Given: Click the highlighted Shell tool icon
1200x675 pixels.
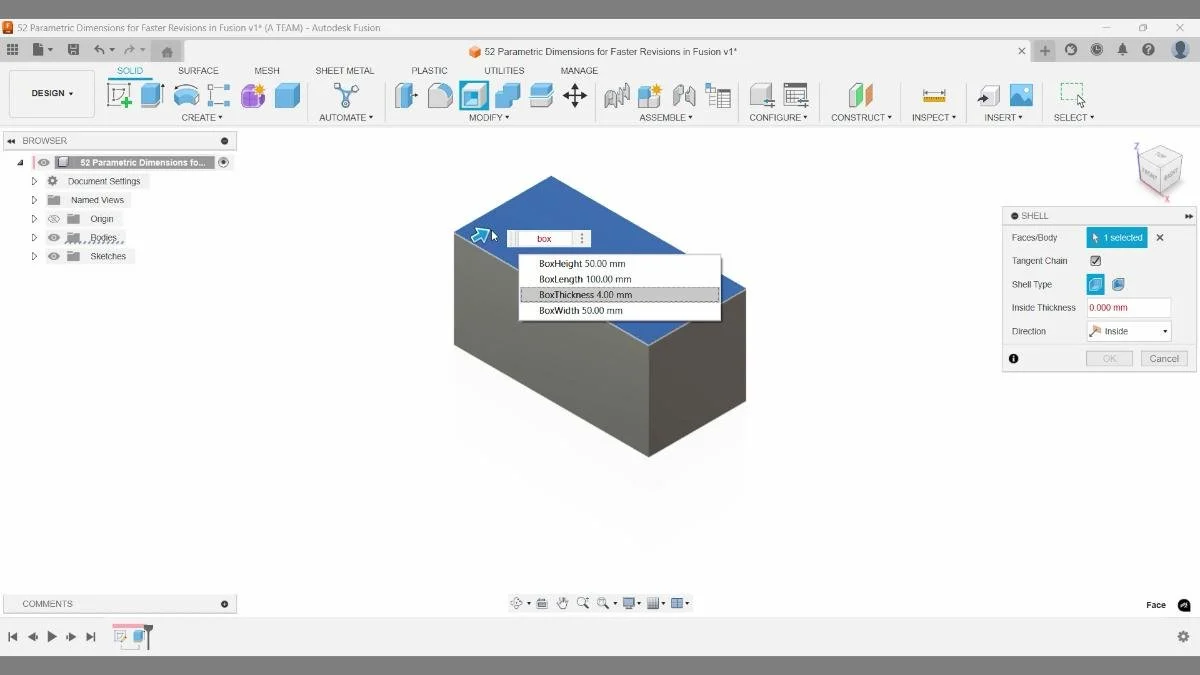Looking at the screenshot, I should coord(472,95).
